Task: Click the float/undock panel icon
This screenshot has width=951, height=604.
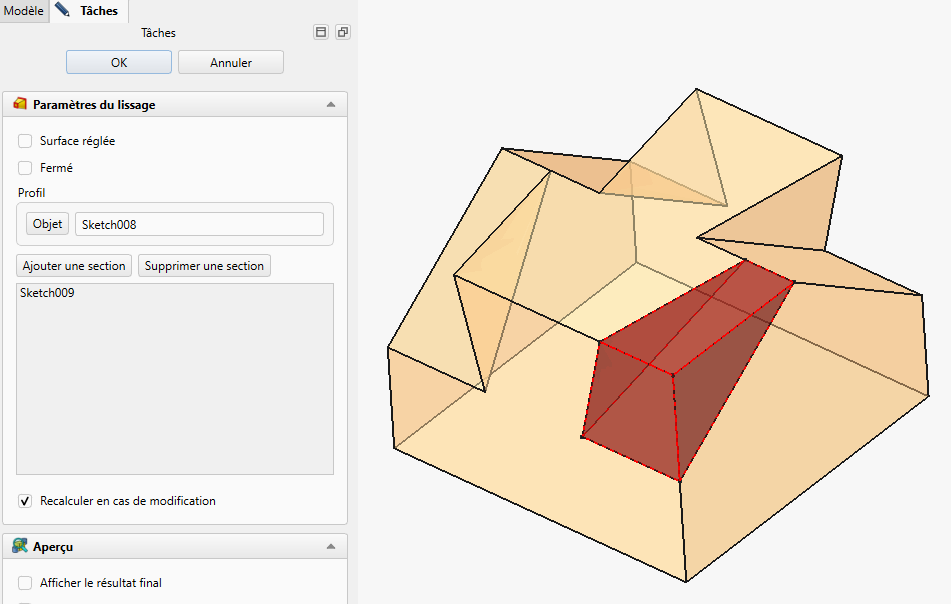Action: [343, 33]
